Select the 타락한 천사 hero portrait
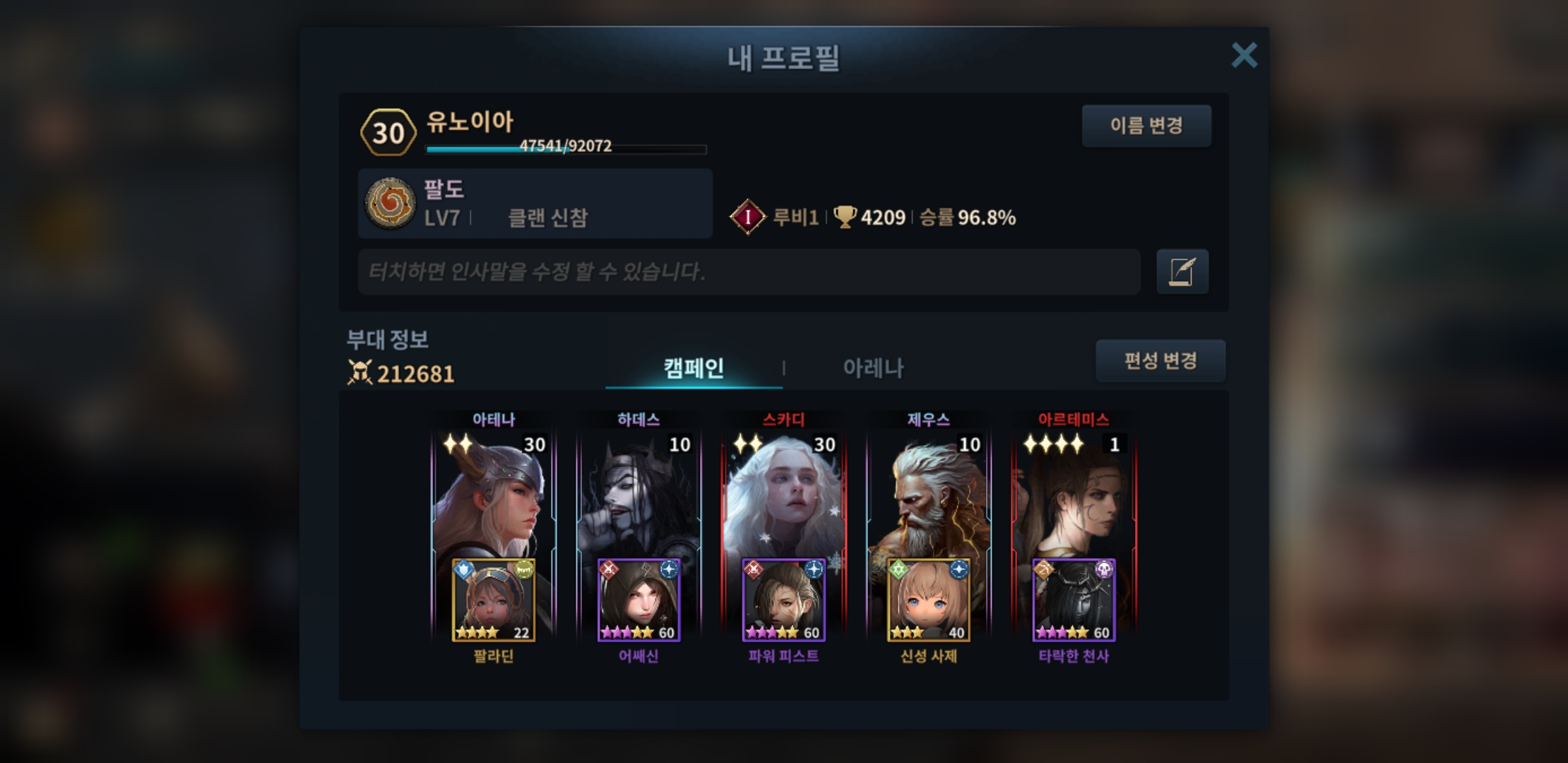This screenshot has width=1568, height=763. point(1074,600)
